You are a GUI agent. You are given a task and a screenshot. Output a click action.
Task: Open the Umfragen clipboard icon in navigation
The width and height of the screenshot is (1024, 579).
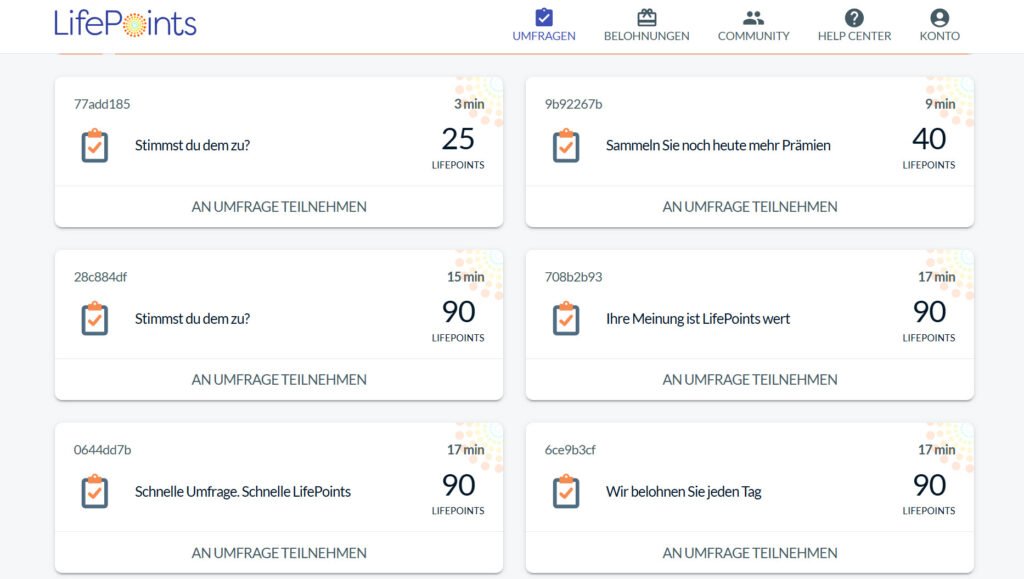(544, 17)
